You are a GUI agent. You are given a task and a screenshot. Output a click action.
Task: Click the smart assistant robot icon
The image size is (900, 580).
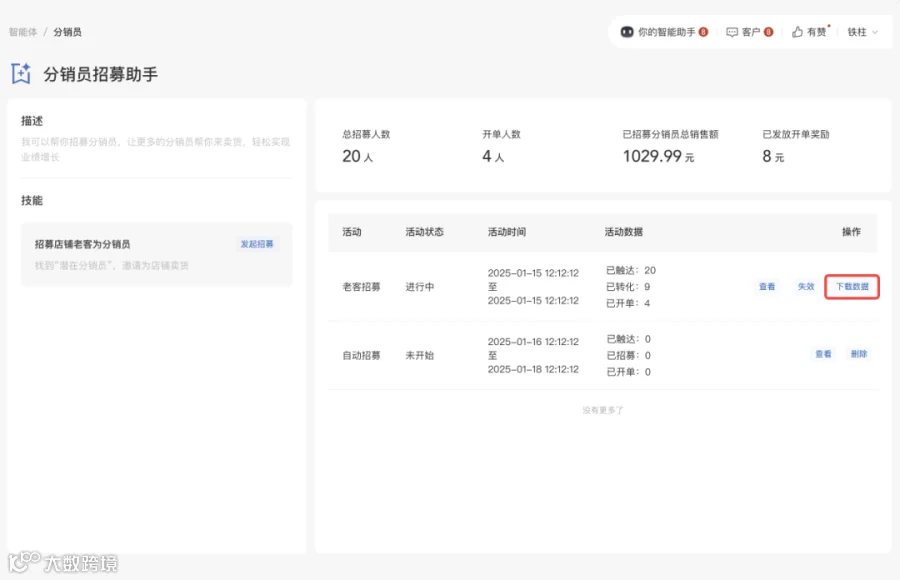click(x=627, y=32)
